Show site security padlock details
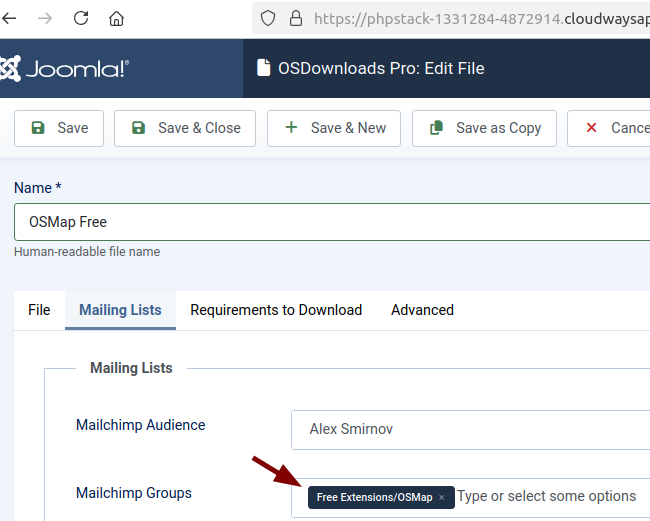The image size is (650, 521). tap(296, 18)
